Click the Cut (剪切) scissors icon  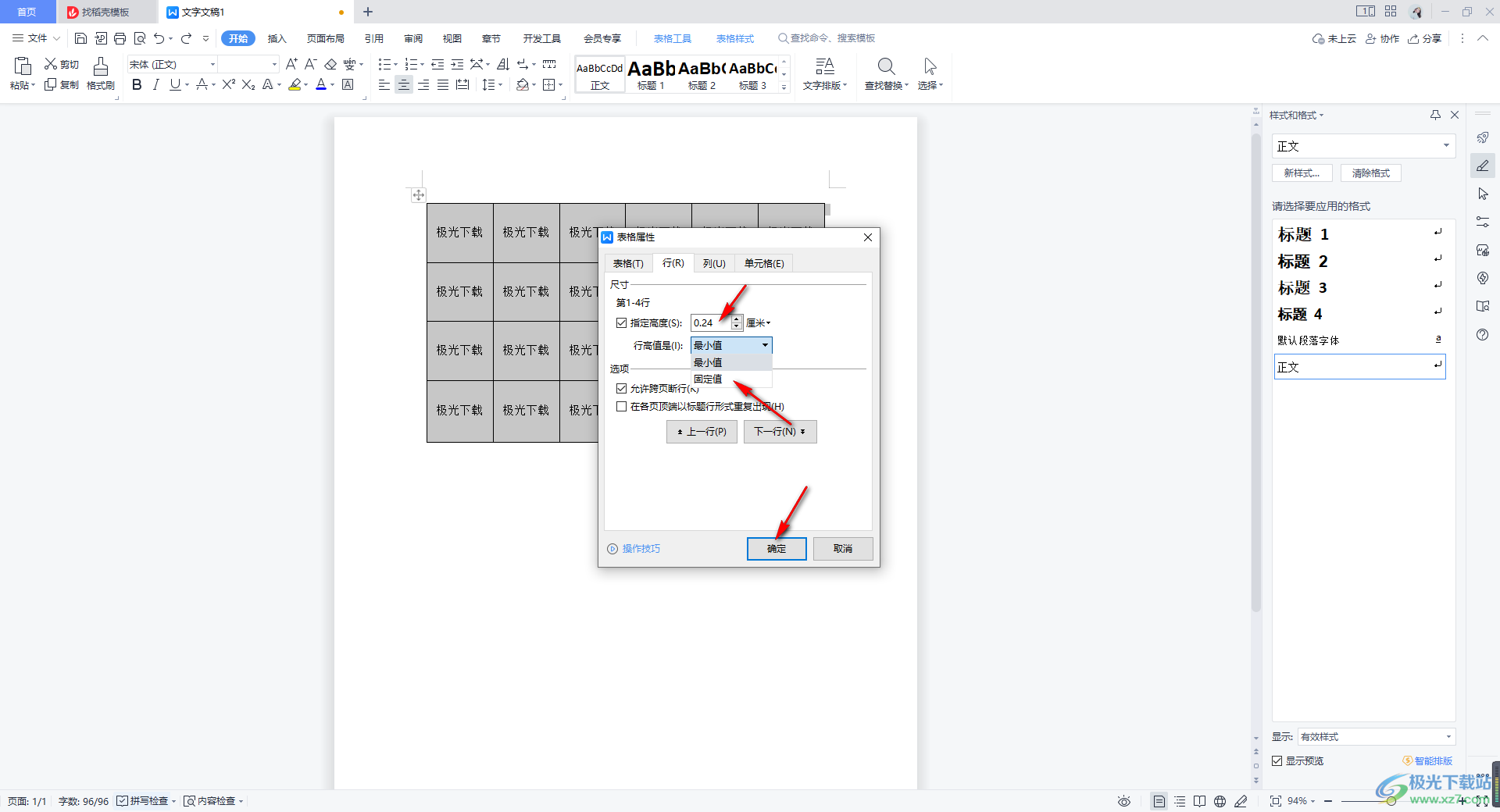point(51,64)
